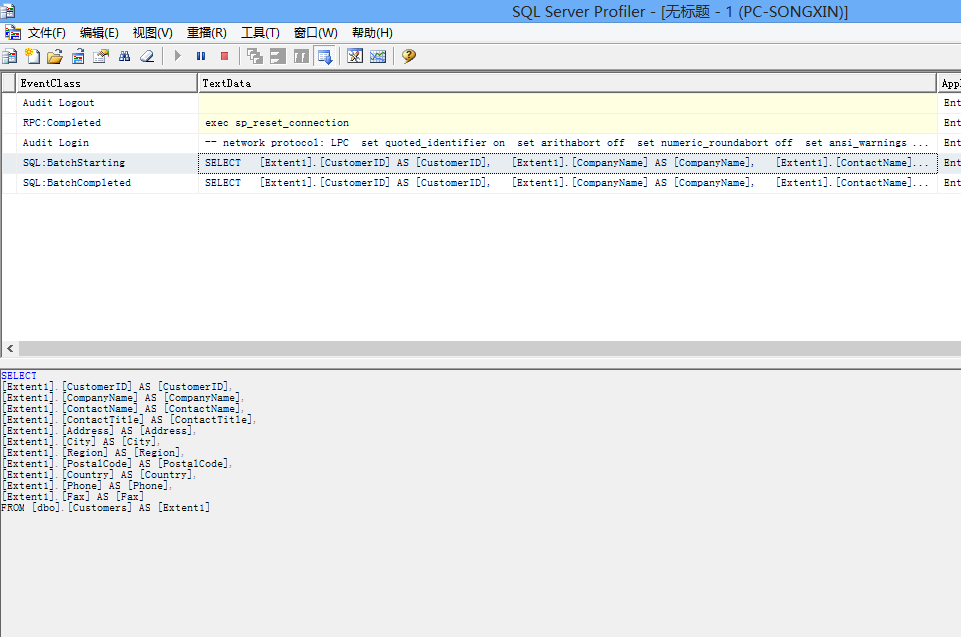
Task: Open the 重播(R) menu
Action: [207, 33]
